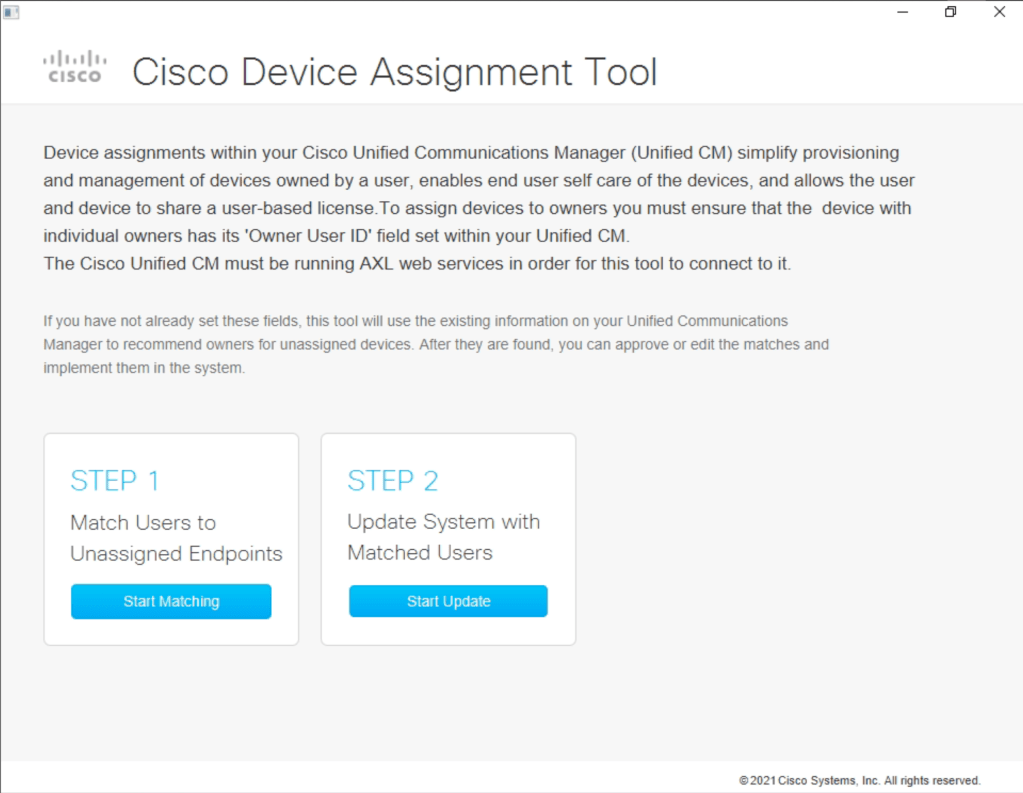Click the gray "If you have not already set" note

tap(415, 321)
